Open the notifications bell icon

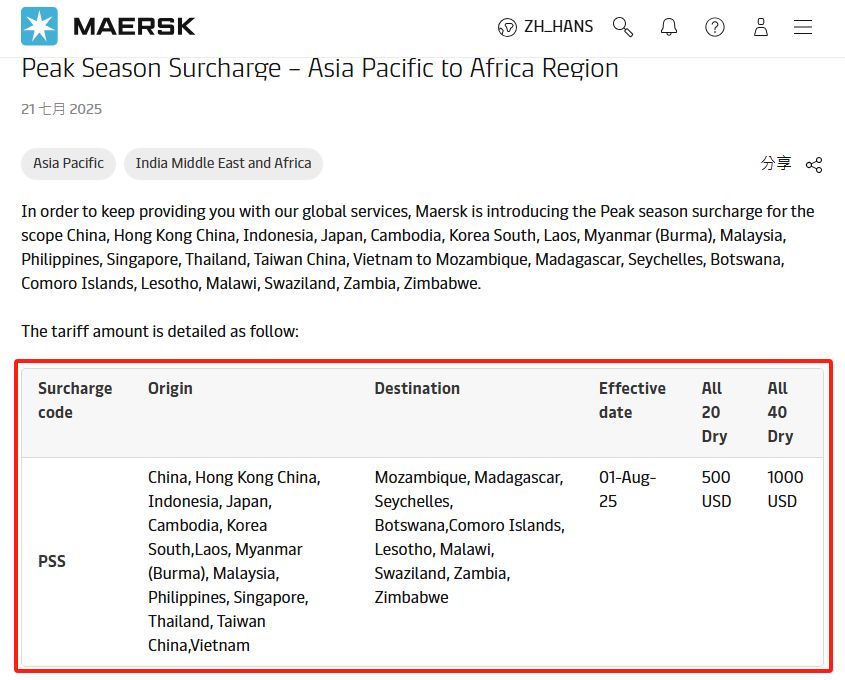click(669, 27)
